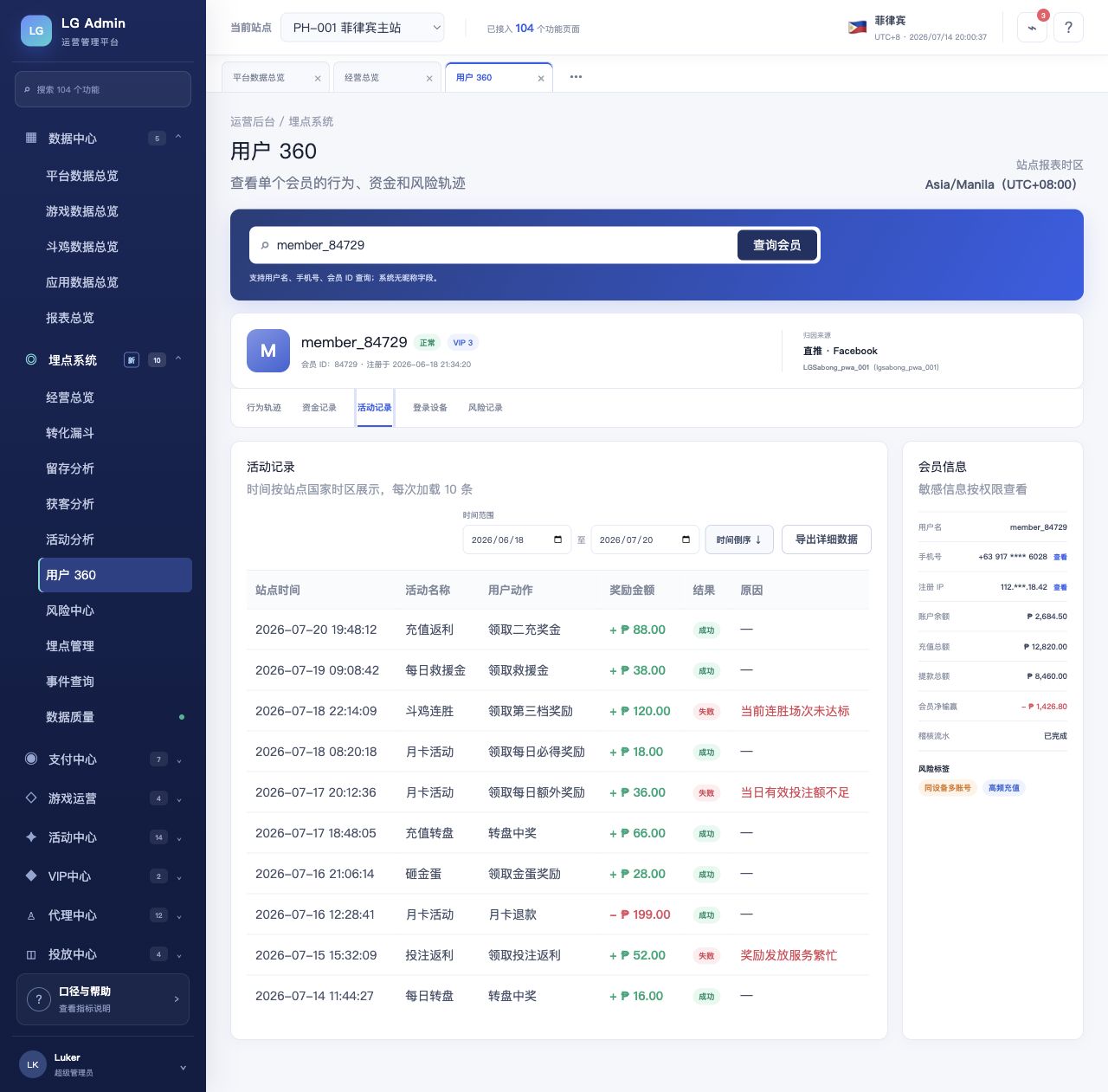Switch to the 行为轨迹 tab
The image size is (1108, 1092).
click(264, 407)
